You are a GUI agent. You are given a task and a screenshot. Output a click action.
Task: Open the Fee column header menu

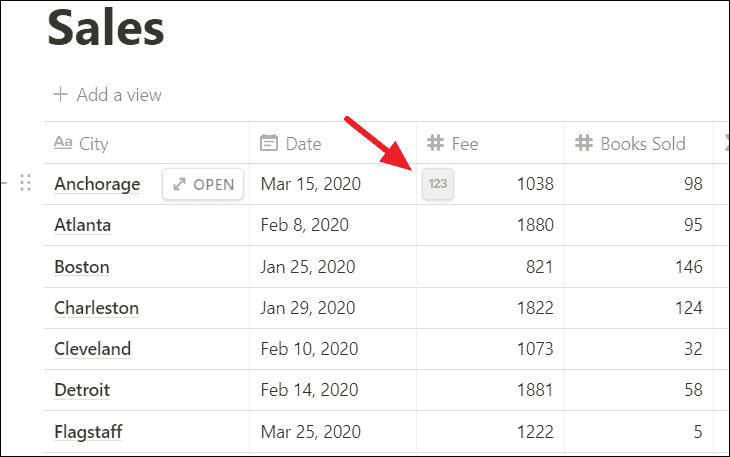[x=491, y=143]
